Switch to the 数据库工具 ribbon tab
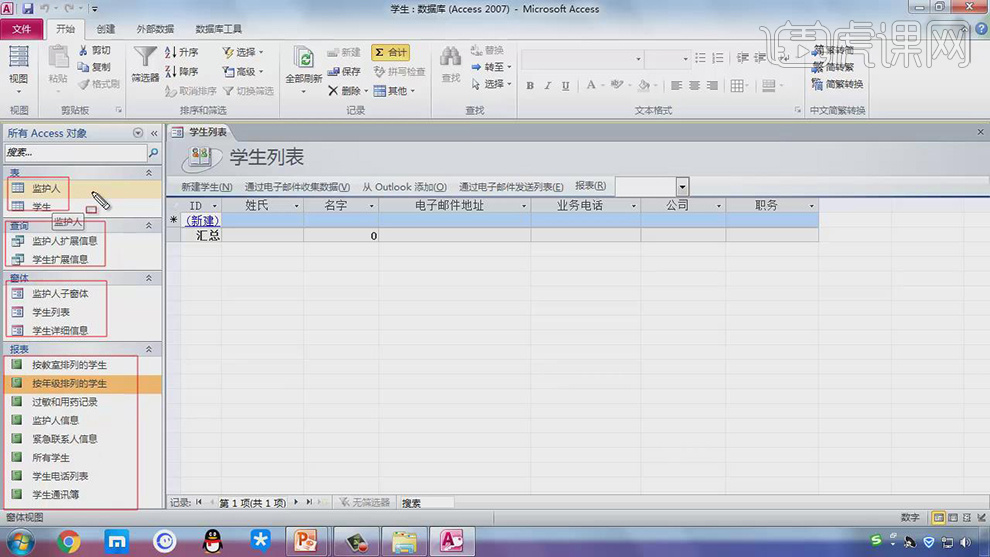 coord(218,29)
